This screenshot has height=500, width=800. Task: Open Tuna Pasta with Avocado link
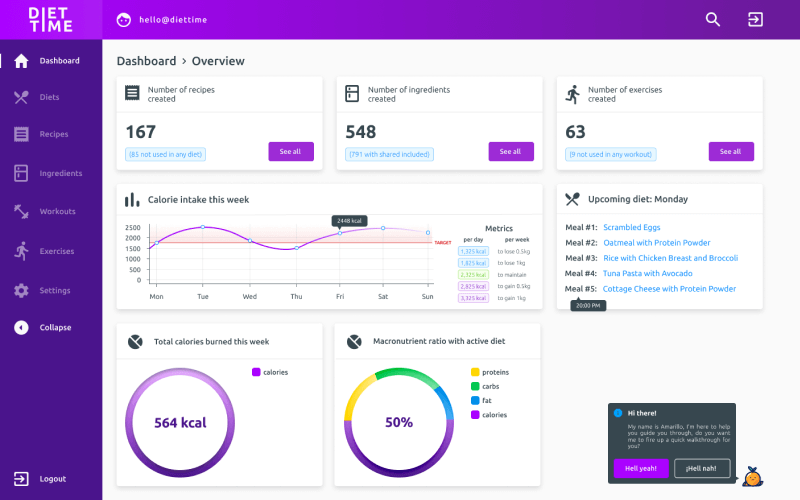click(x=647, y=273)
